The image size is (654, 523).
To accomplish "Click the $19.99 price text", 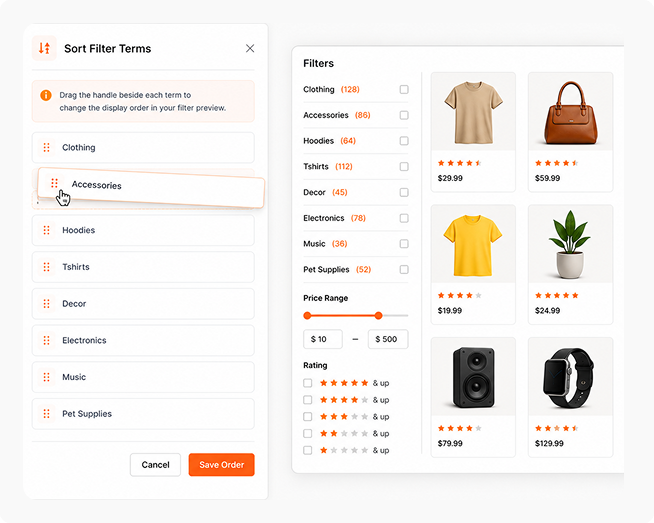I will (450, 310).
